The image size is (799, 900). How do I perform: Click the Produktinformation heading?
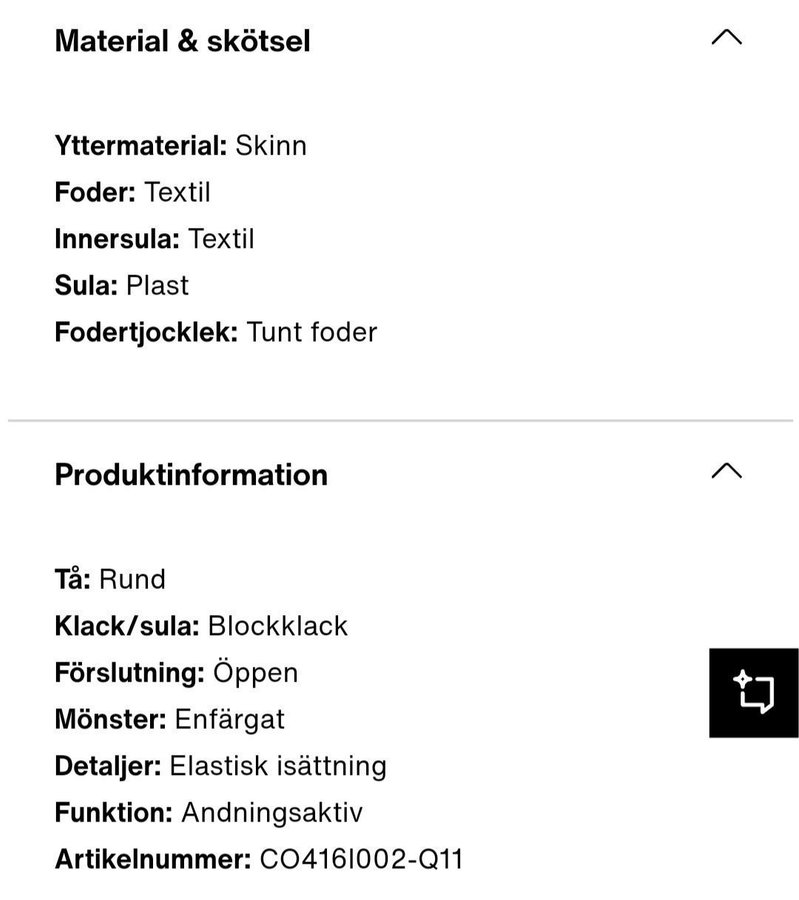point(191,474)
